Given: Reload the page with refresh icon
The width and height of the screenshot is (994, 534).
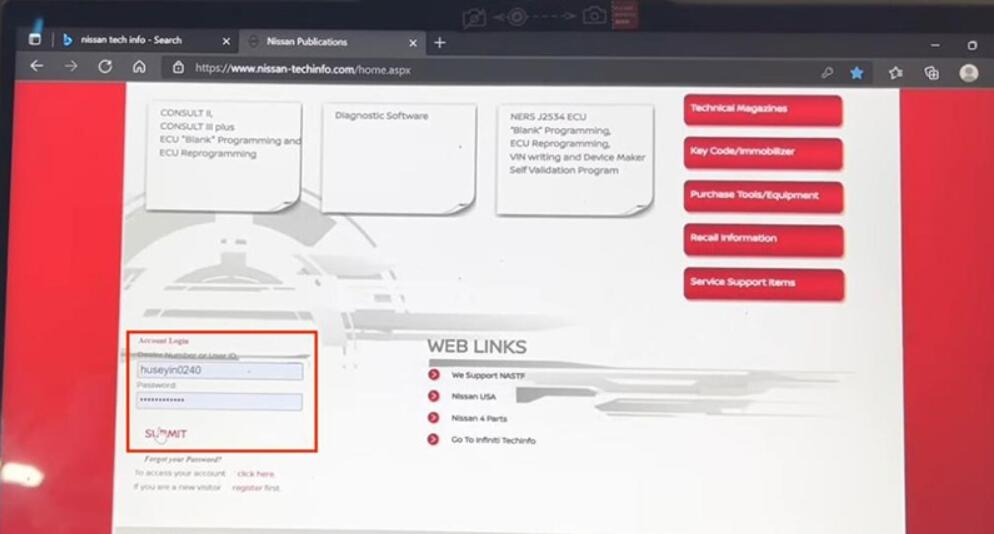Looking at the screenshot, I should click(105, 66).
